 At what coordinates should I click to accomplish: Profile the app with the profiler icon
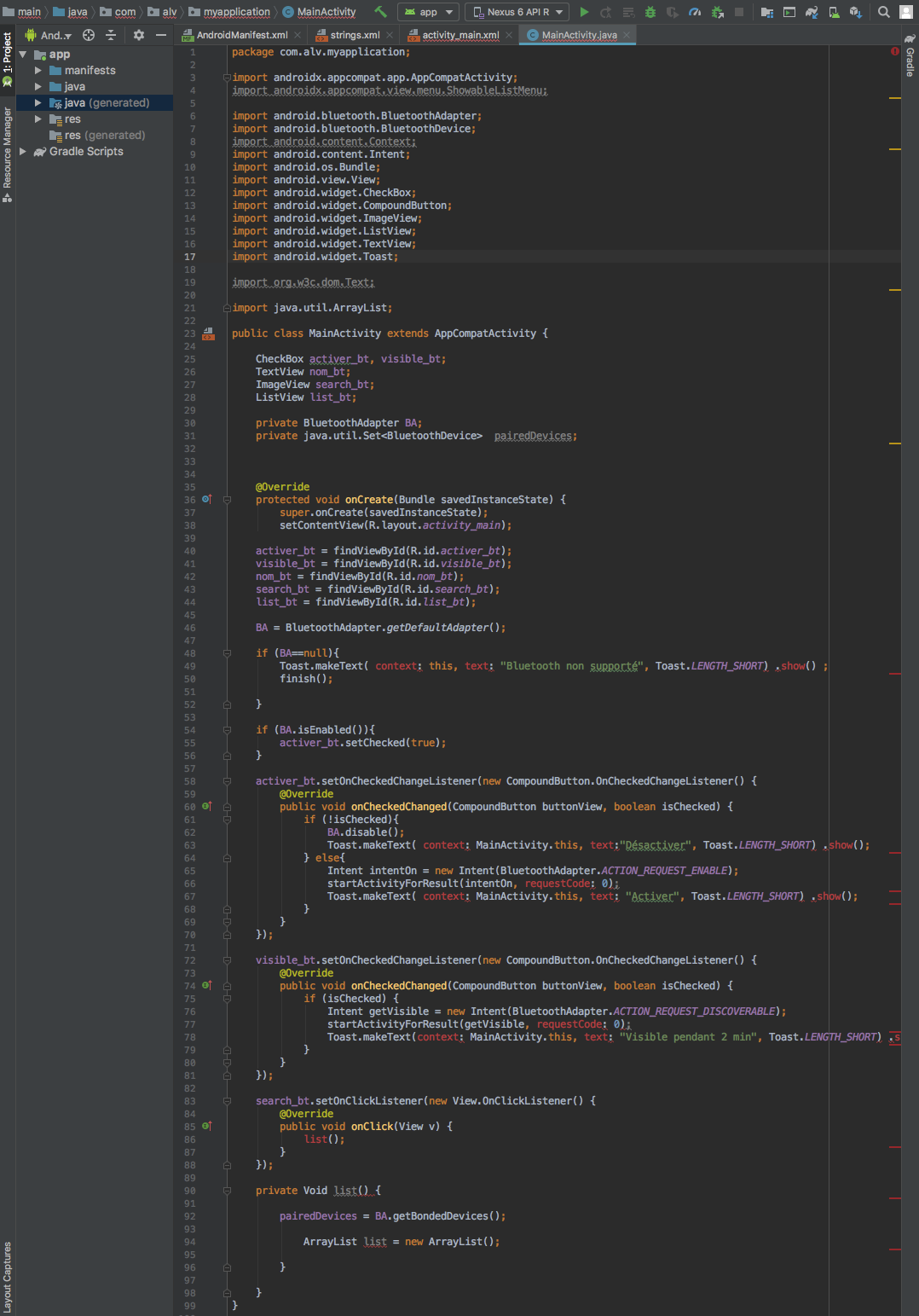pos(693,12)
